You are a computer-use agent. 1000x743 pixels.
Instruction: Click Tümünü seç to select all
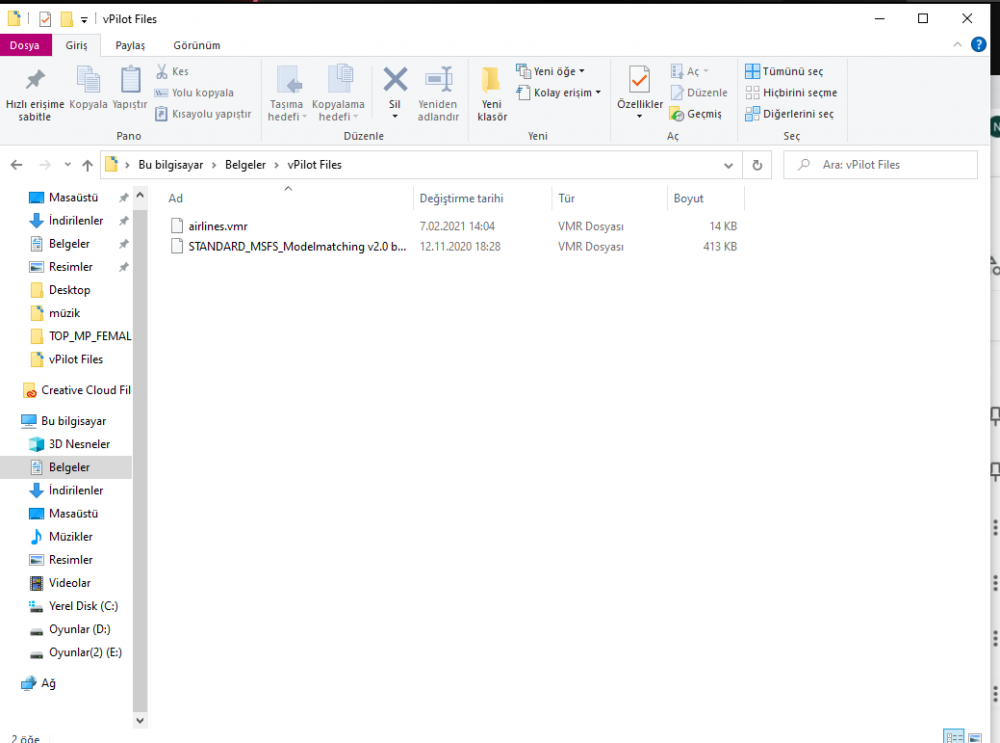[x=785, y=71]
